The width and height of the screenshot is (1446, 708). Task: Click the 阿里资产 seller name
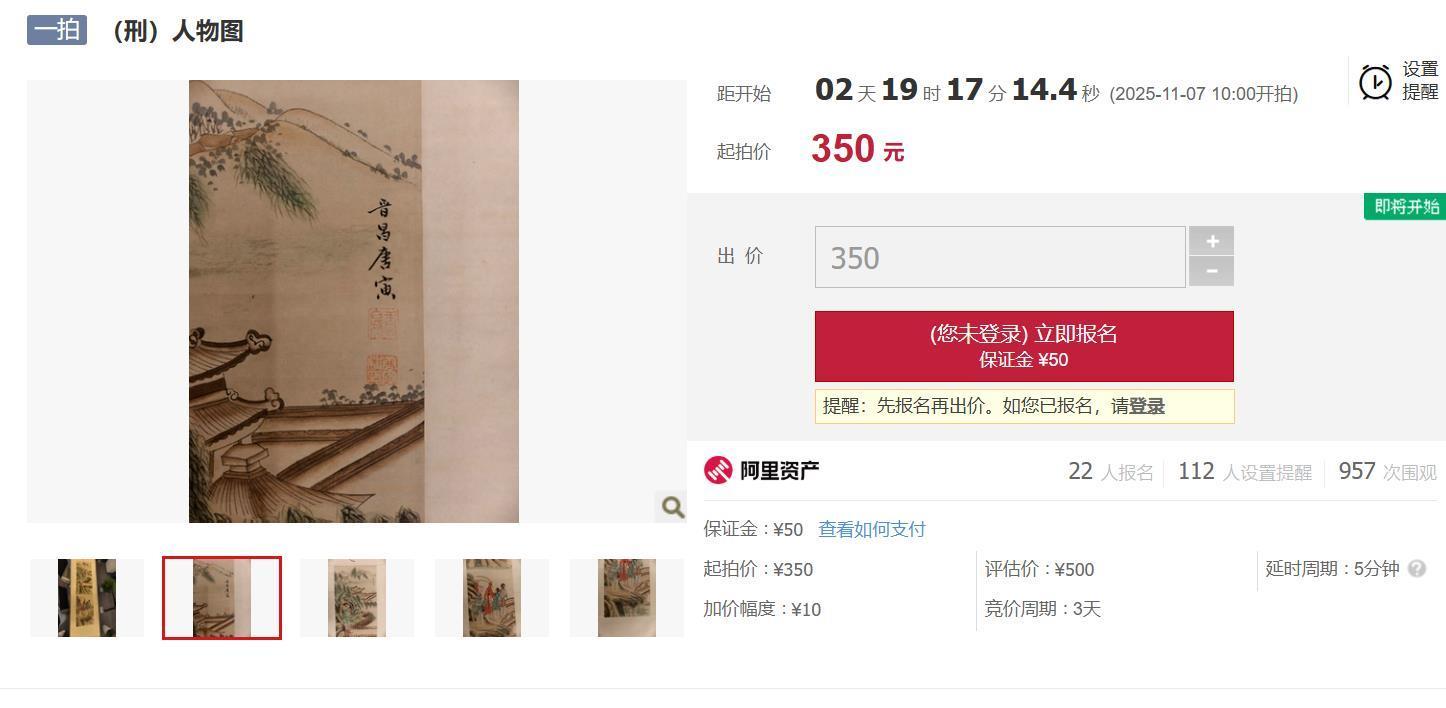click(780, 470)
